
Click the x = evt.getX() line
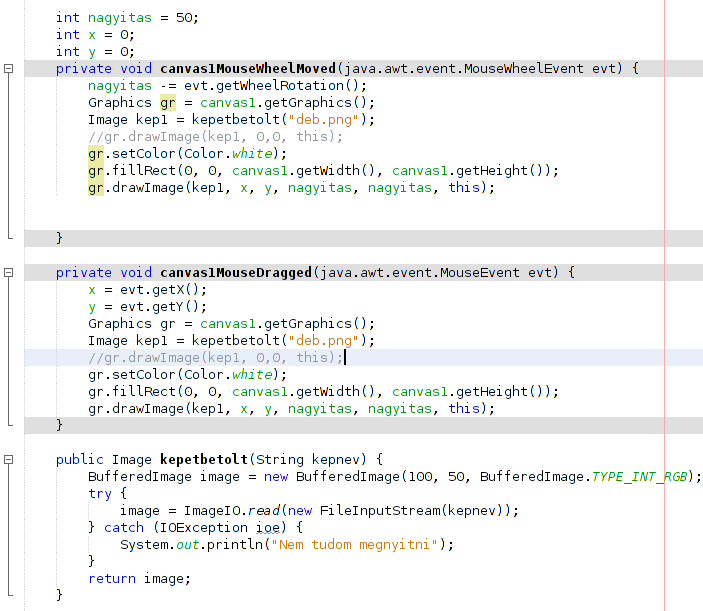147,289
